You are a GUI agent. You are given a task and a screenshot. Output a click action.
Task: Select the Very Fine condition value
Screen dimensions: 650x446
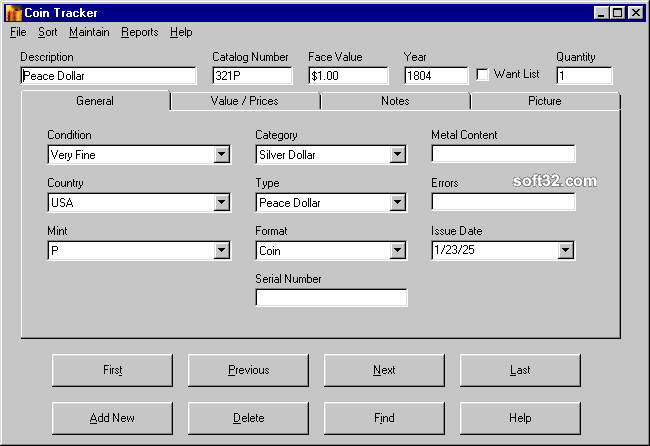[73, 155]
